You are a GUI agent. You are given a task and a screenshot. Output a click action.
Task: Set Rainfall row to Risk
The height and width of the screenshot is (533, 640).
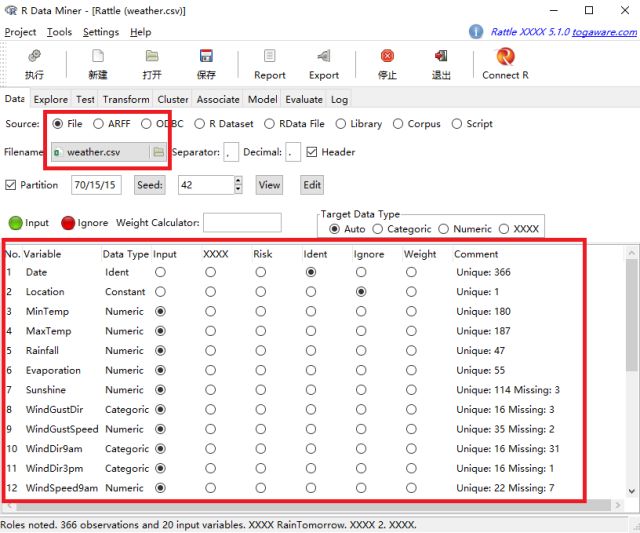pos(261,351)
